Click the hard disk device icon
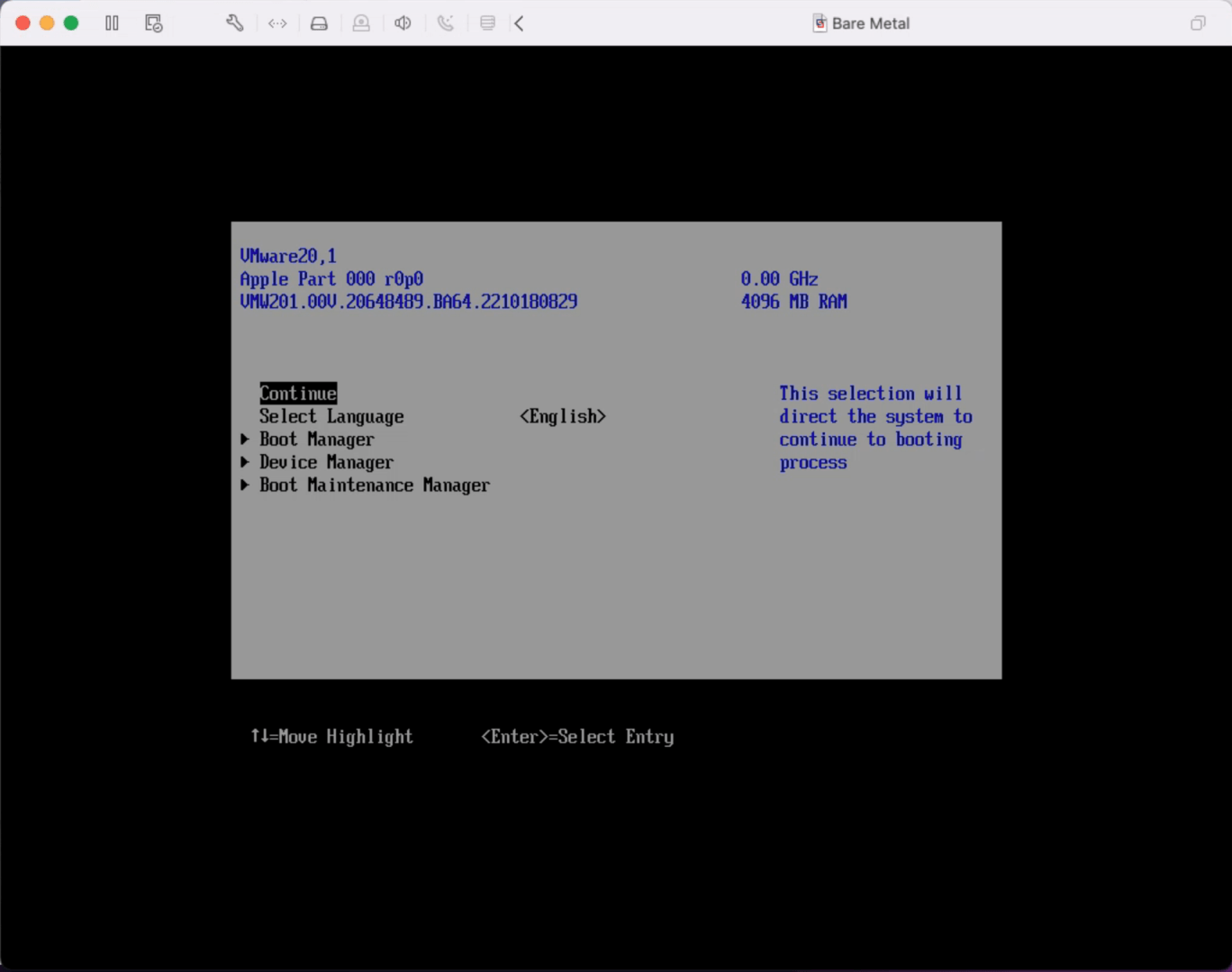This screenshot has height=972, width=1232. 319,23
